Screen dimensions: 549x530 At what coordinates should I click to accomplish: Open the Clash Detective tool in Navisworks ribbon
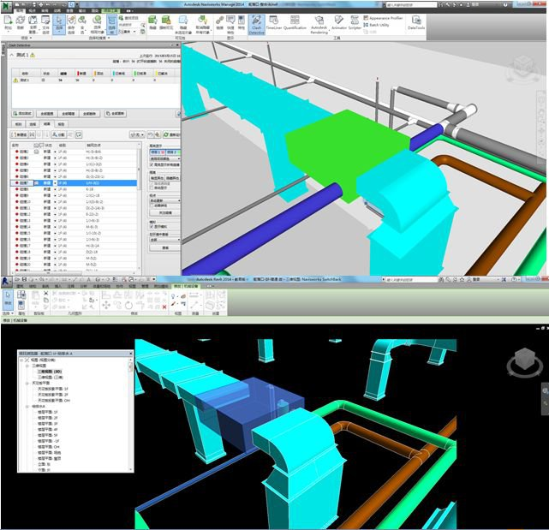tap(256, 25)
